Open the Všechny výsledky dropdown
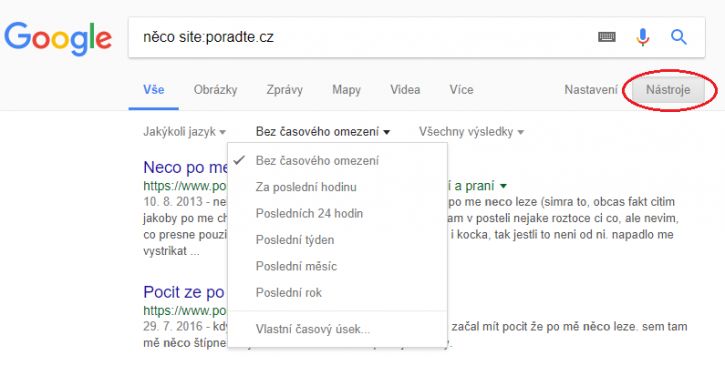This screenshot has height=376, width=725. click(471, 132)
